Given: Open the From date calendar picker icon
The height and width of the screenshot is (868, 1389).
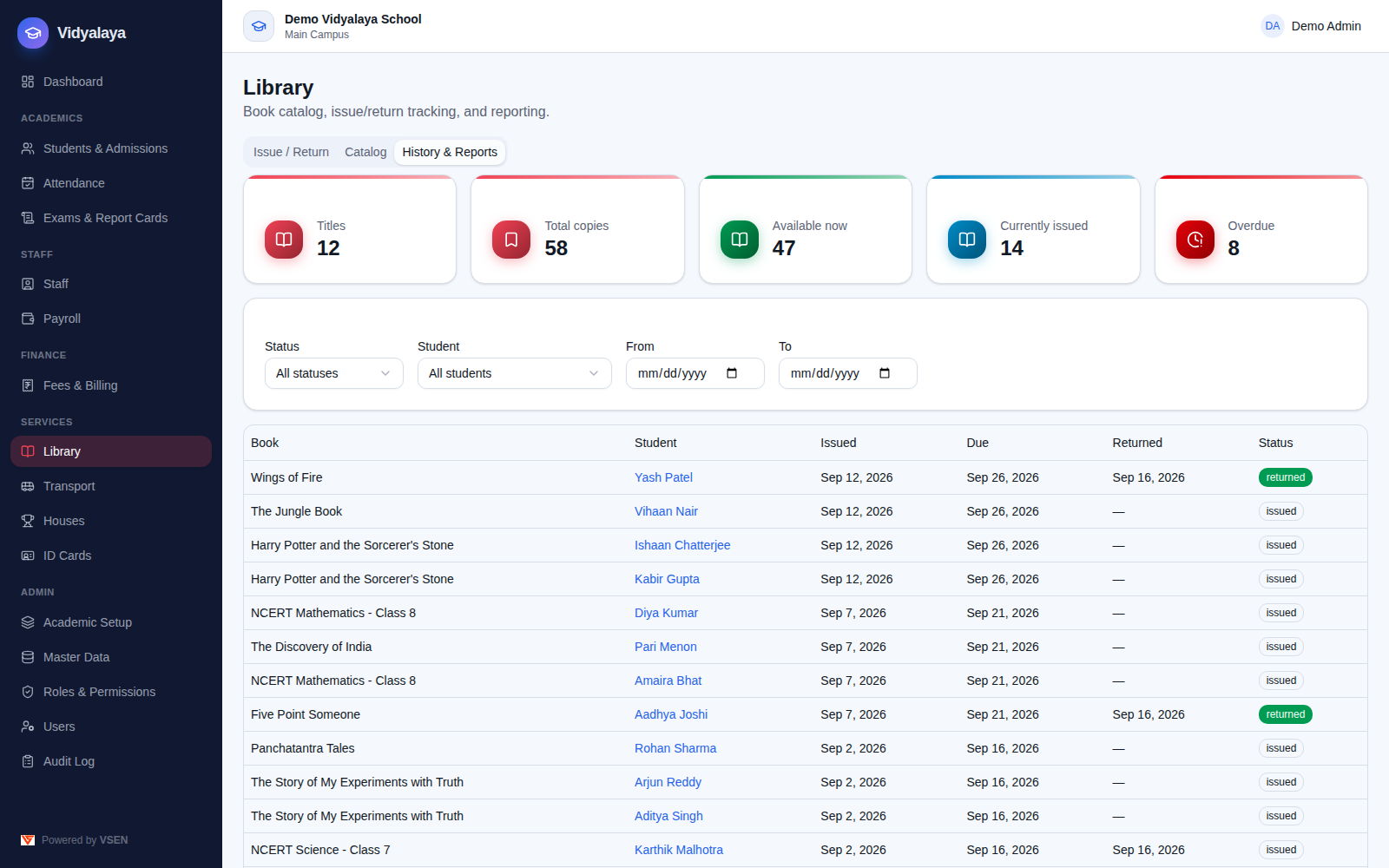Looking at the screenshot, I should point(732,373).
